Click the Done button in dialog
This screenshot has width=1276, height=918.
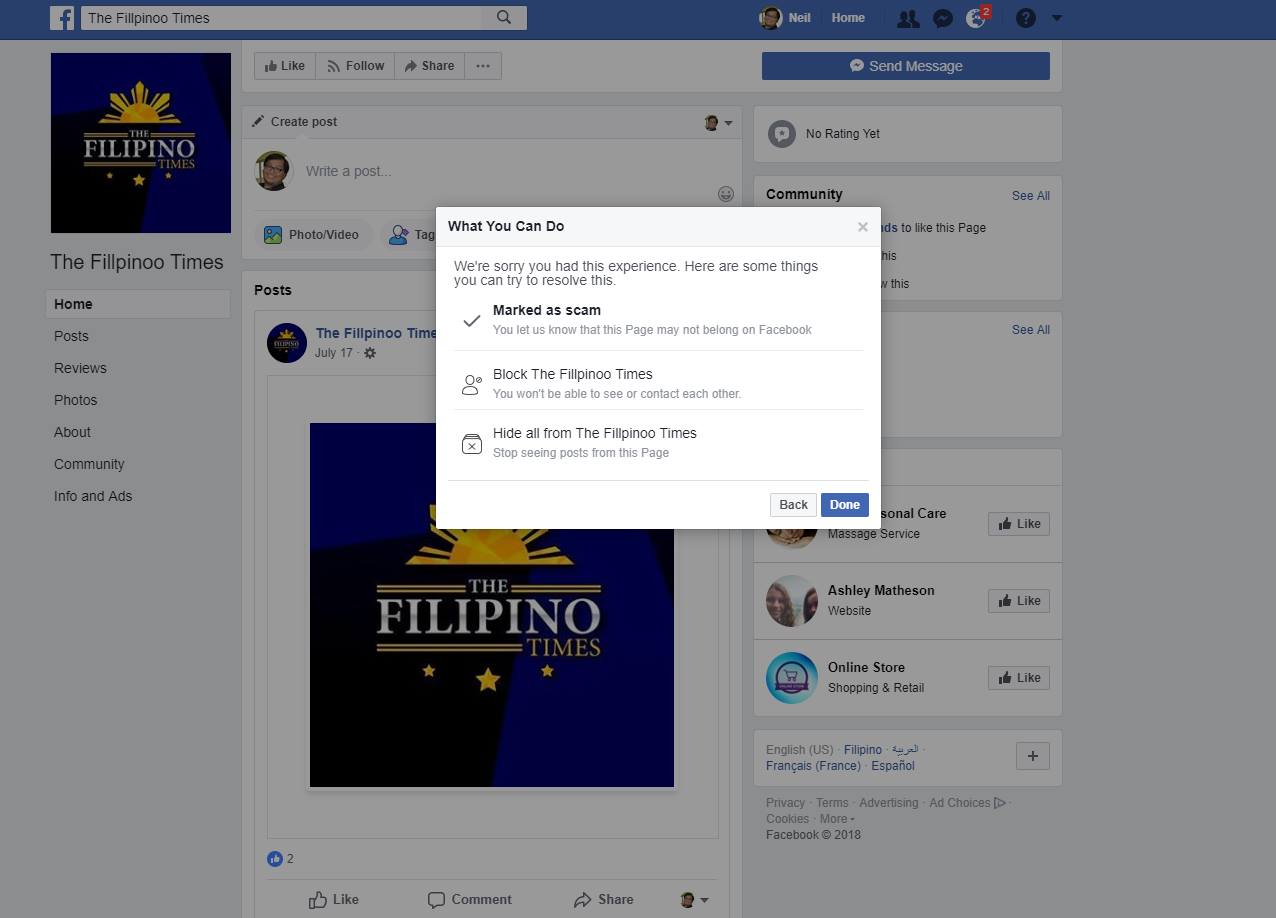point(844,505)
